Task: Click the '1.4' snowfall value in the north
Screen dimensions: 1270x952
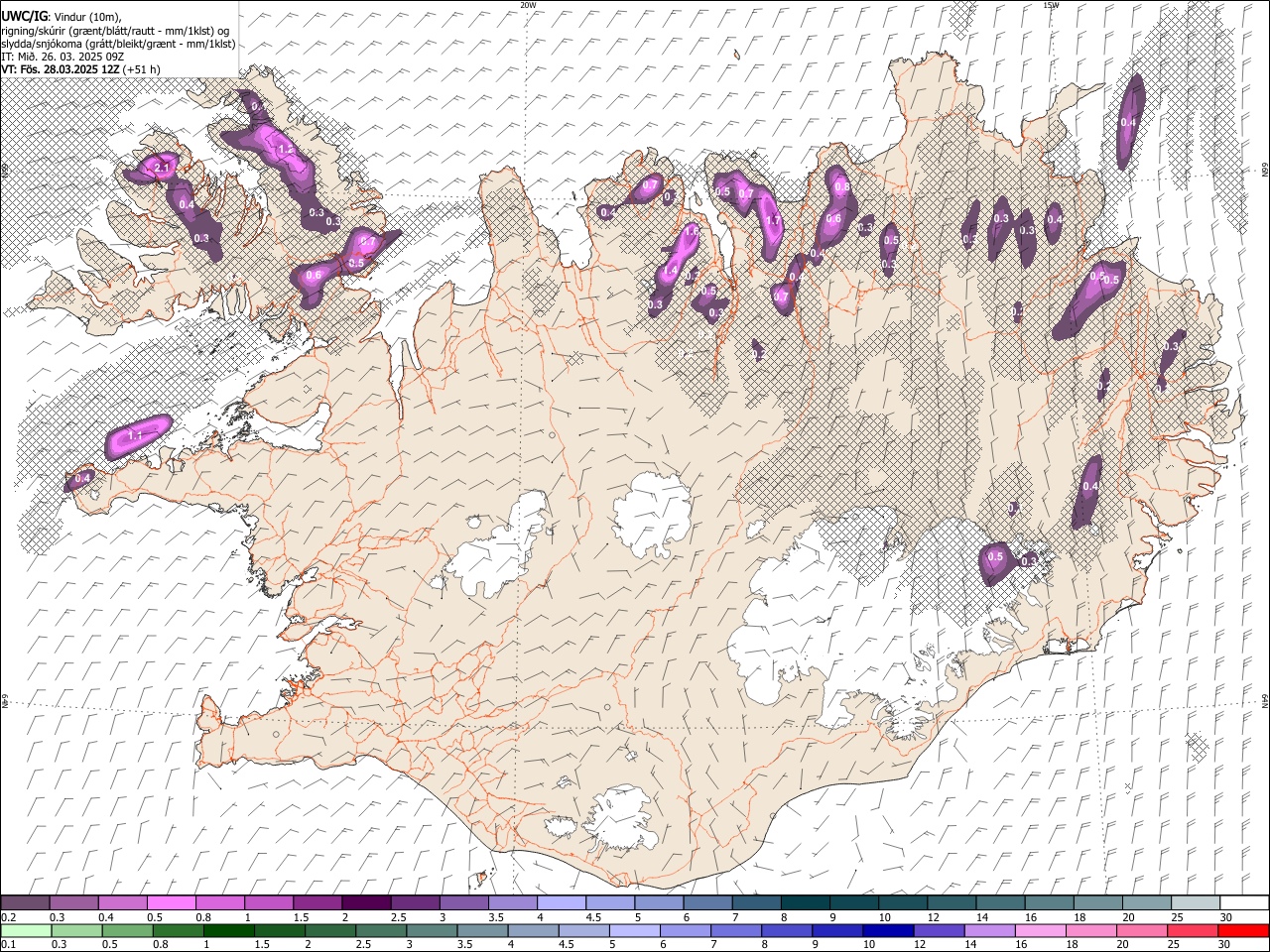Action: (x=670, y=270)
